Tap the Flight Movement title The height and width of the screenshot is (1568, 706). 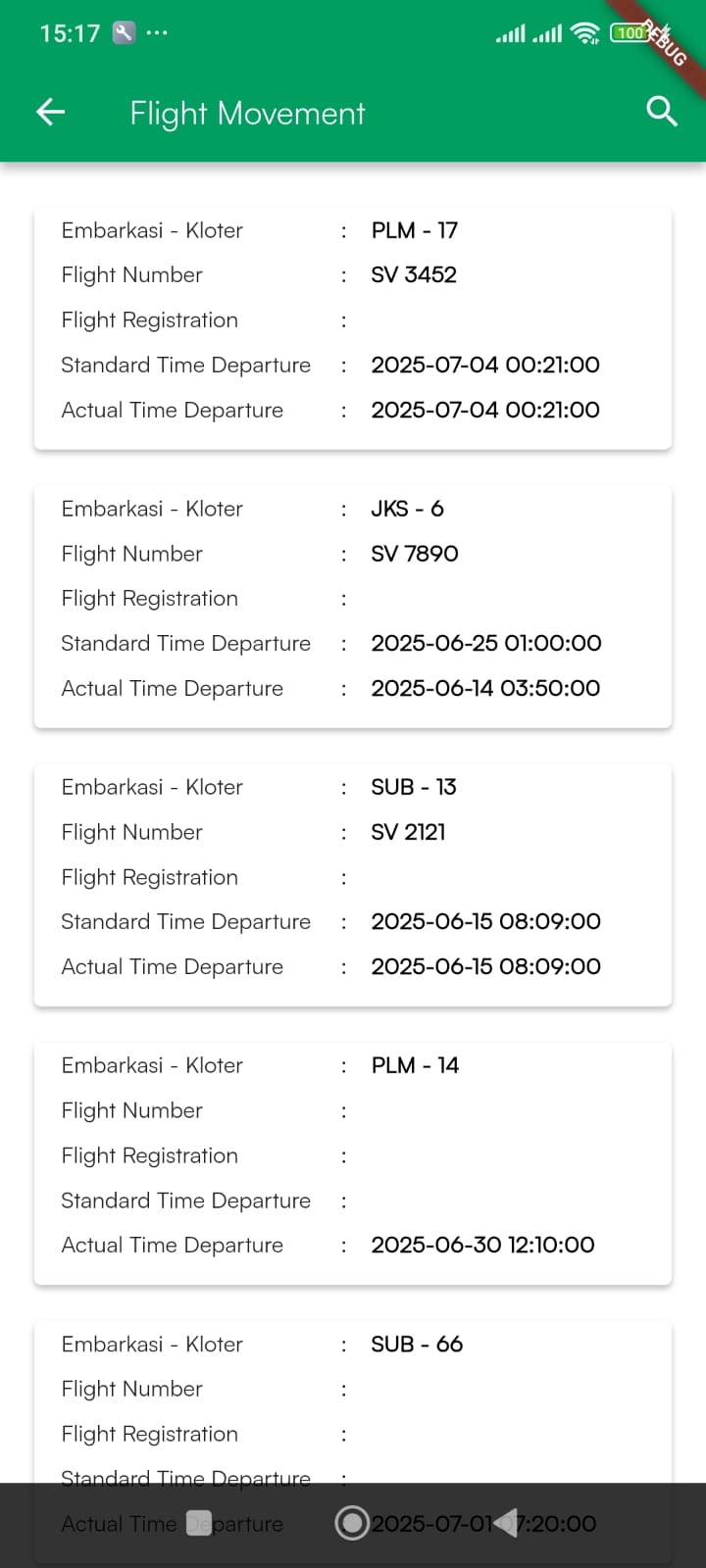247,114
